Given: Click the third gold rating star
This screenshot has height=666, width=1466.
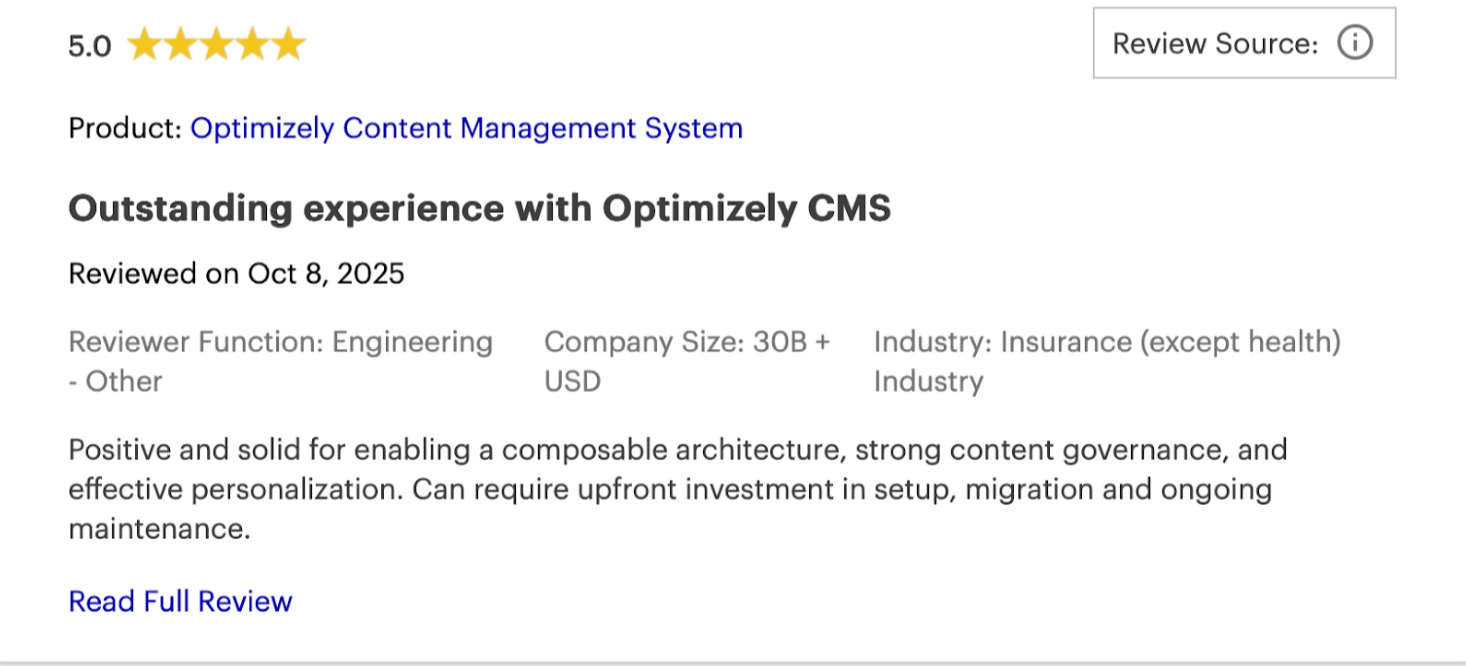Looking at the screenshot, I should point(216,45).
